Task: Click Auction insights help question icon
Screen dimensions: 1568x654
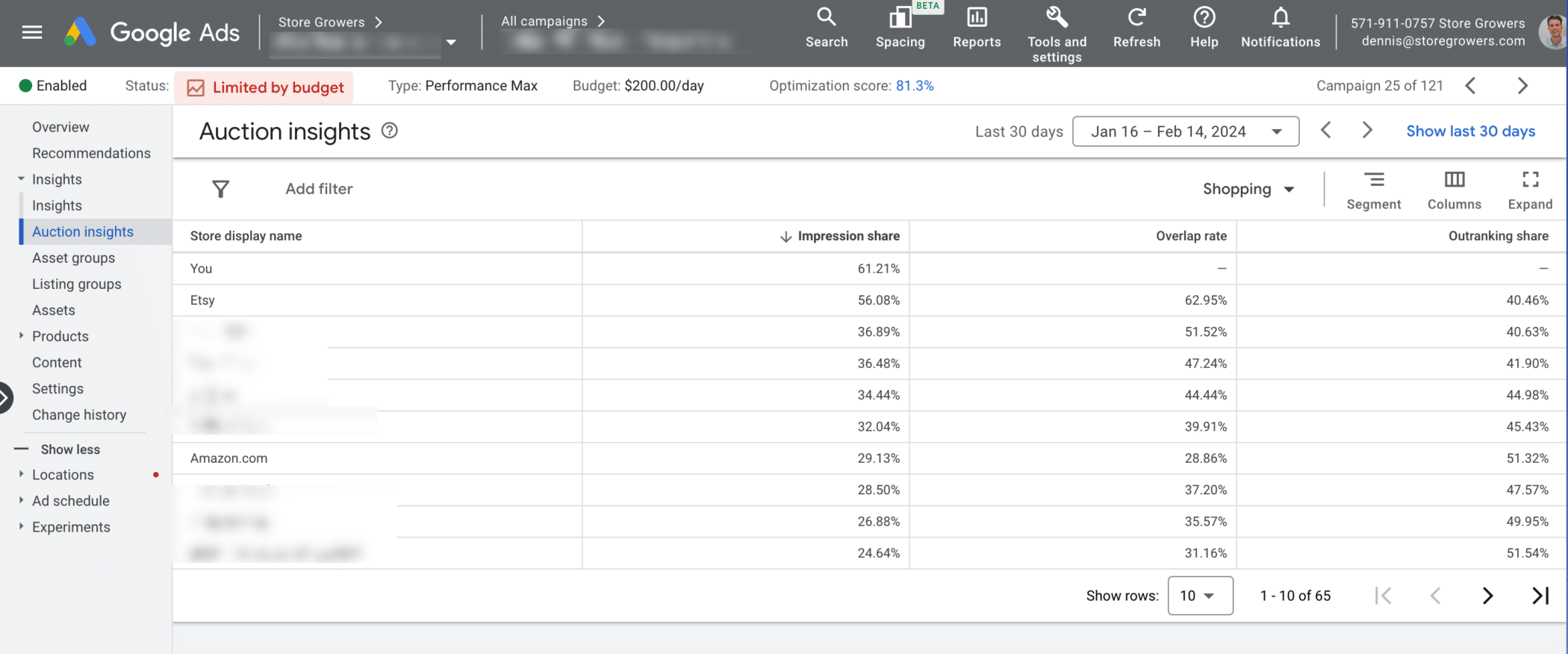Action: [x=390, y=131]
